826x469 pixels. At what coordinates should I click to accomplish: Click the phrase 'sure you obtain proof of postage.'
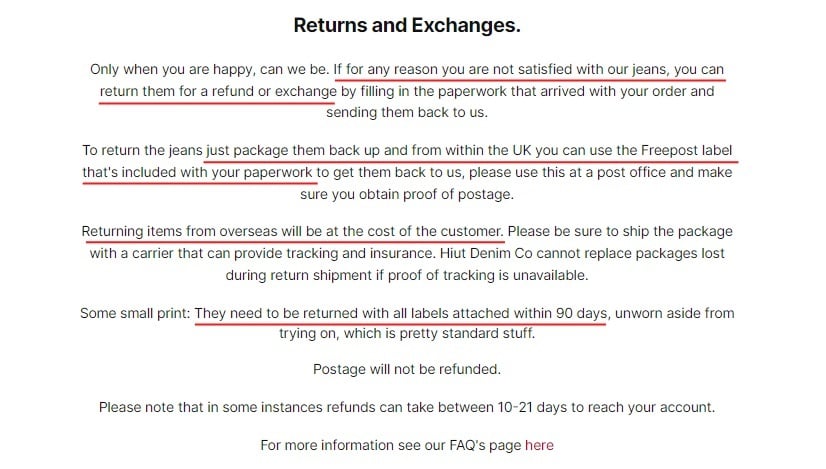(x=407, y=194)
